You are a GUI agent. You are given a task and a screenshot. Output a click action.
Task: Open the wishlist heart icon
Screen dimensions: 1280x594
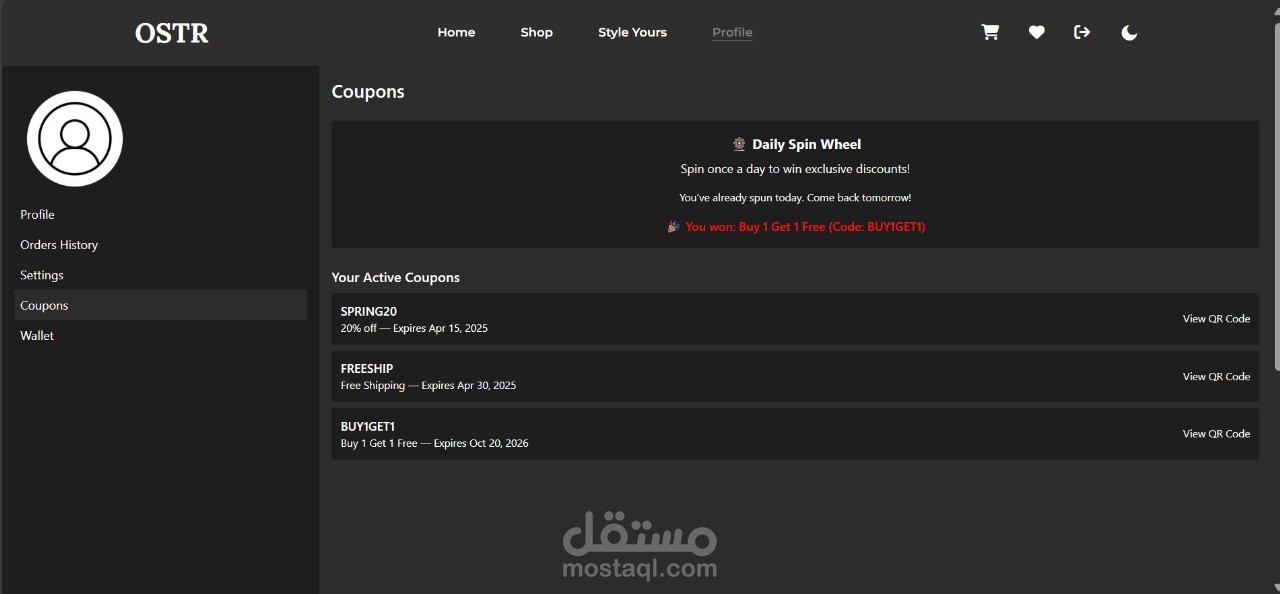[1036, 32]
